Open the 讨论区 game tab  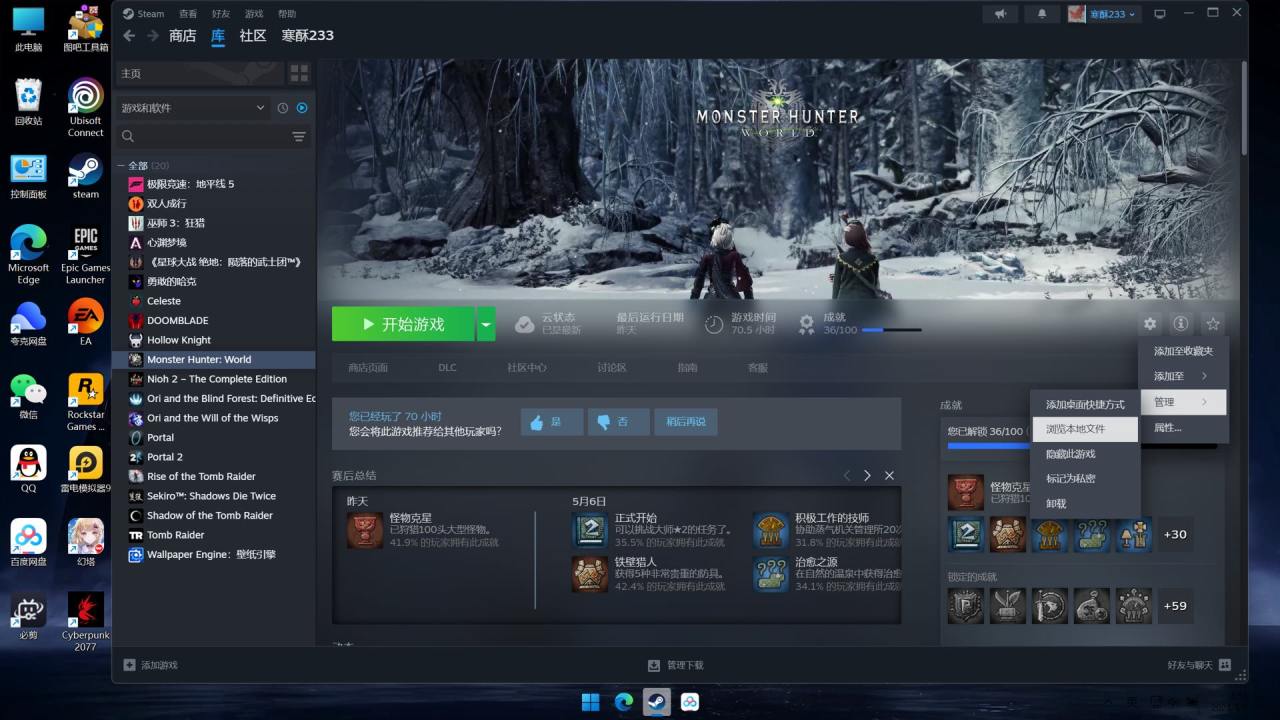612,368
